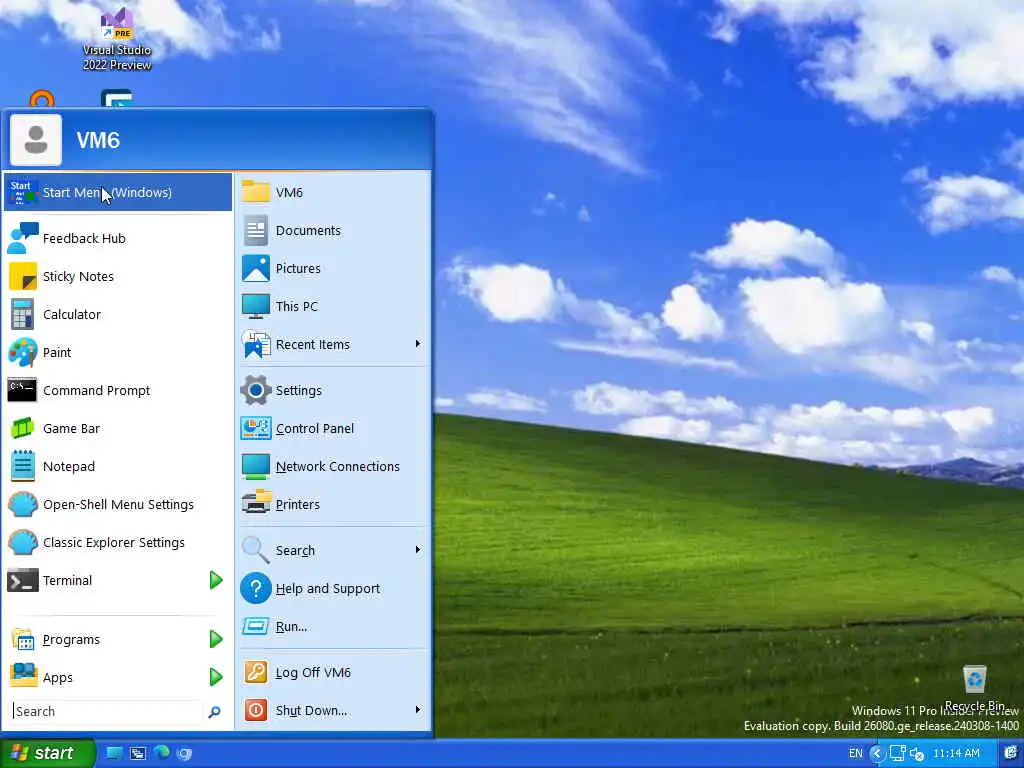Screen dimensions: 1024x768
Task: Open Sticky Notes app
Action: (118, 276)
